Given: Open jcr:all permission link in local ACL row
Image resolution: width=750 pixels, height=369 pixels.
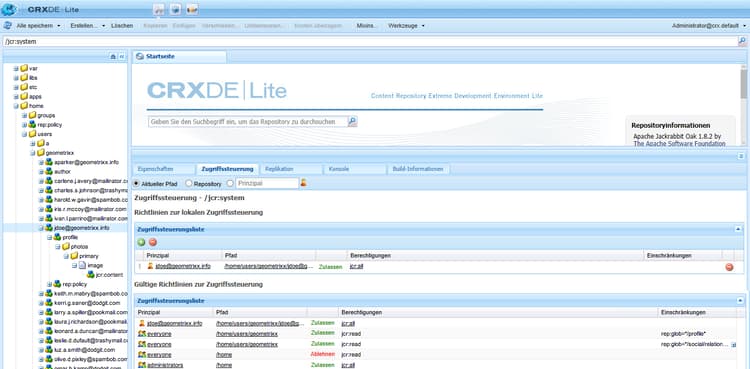Looking at the screenshot, I should (356, 266).
